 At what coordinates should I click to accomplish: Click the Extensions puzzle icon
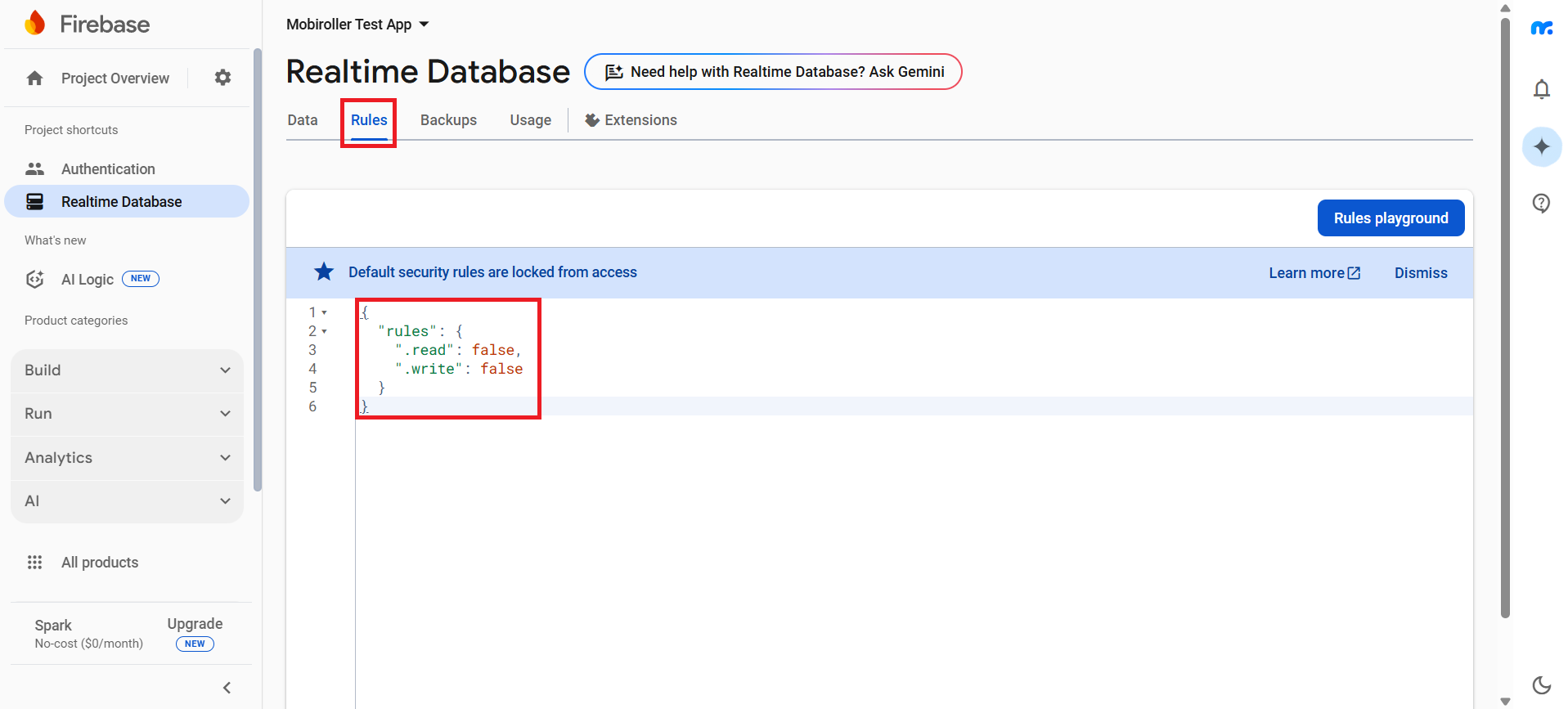click(x=592, y=120)
